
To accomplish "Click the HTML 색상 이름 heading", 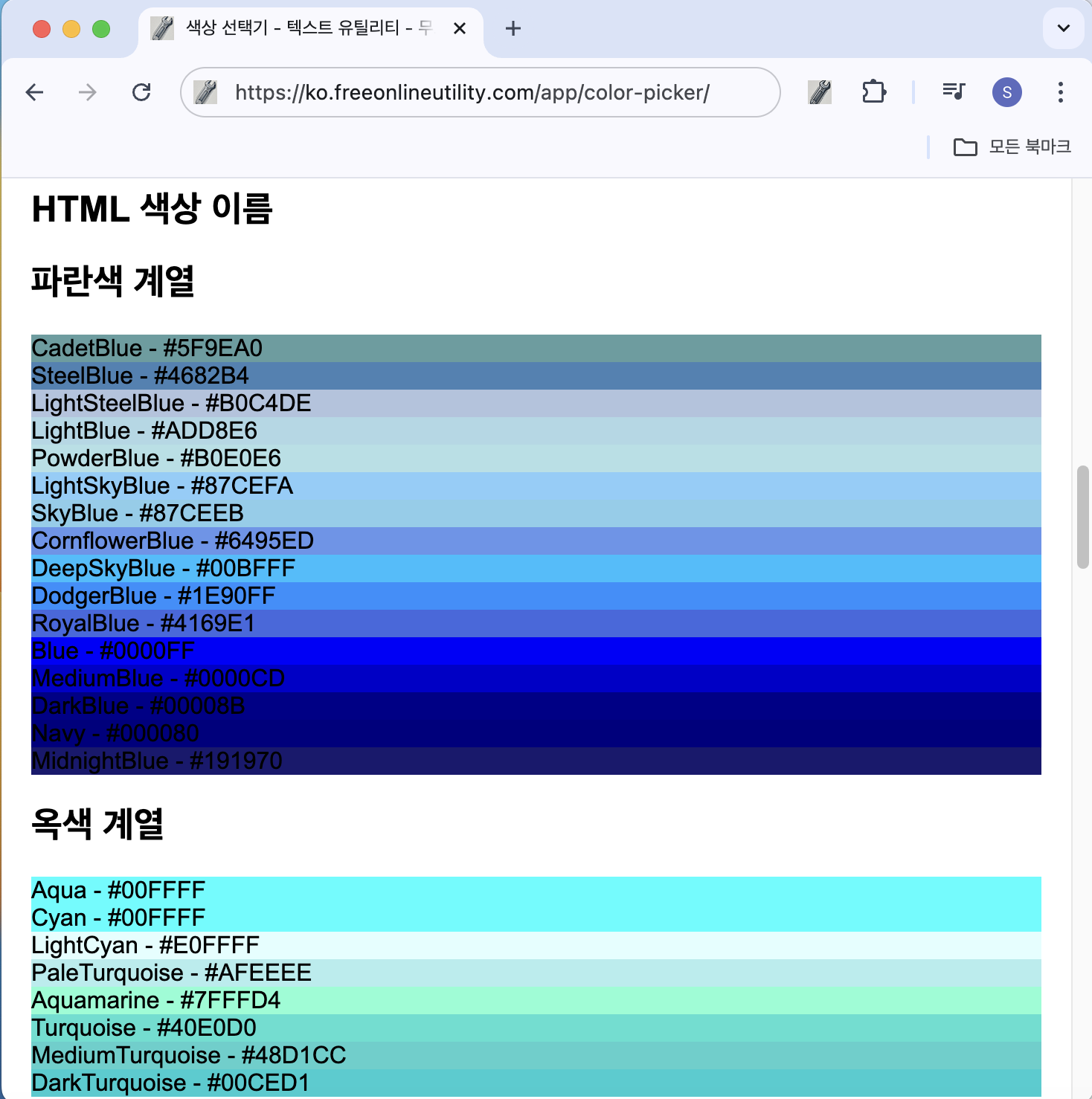I will [x=152, y=208].
